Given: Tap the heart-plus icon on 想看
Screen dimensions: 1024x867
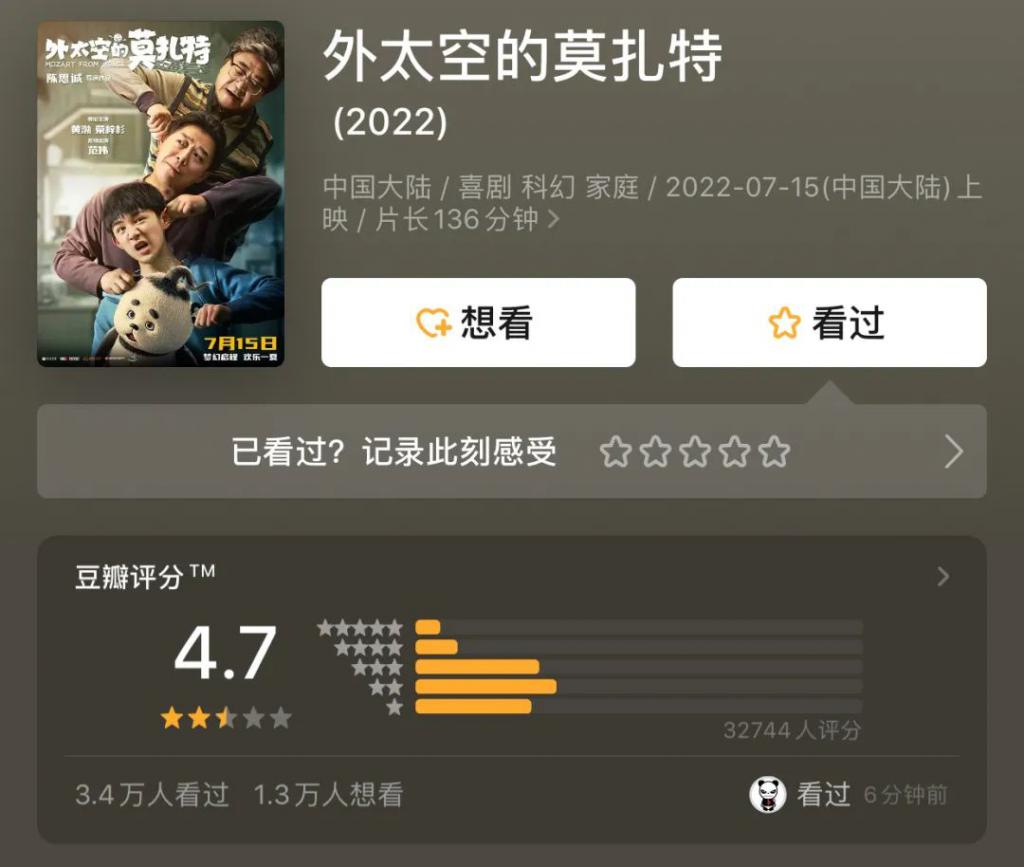Looking at the screenshot, I should coord(434,323).
